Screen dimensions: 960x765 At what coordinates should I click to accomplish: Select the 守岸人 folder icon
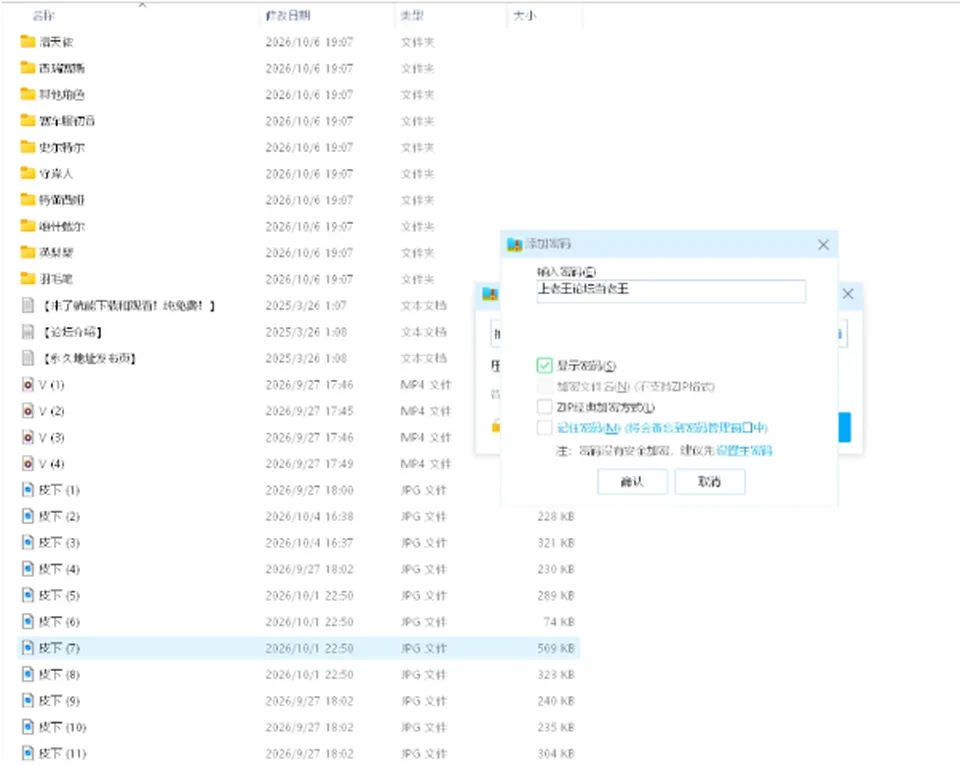(28, 173)
